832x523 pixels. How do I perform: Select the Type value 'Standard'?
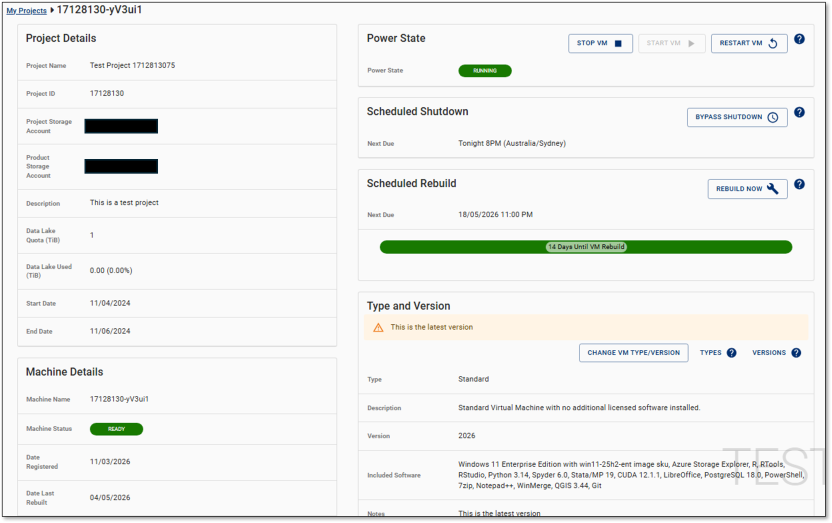point(474,379)
